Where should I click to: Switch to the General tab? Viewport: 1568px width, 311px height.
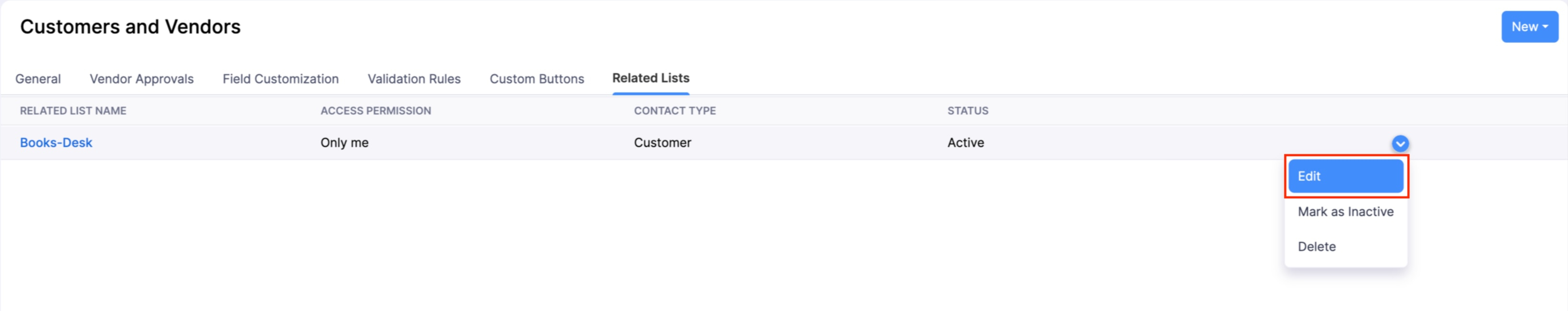pos(38,79)
